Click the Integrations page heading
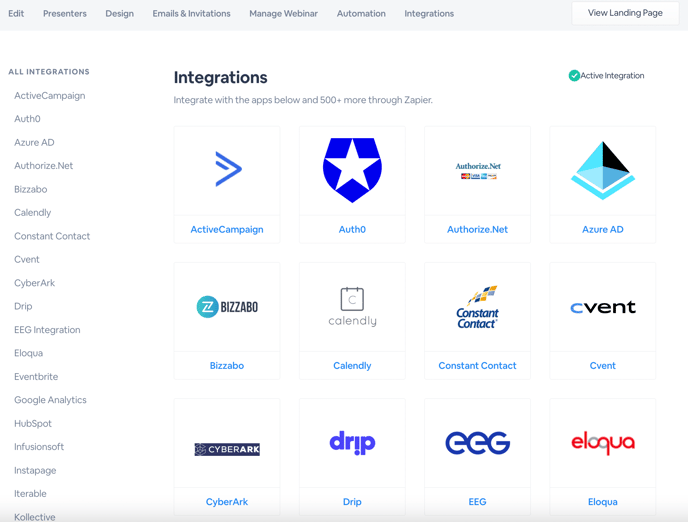Viewport: 688px width, 522px height. (220, 78)
